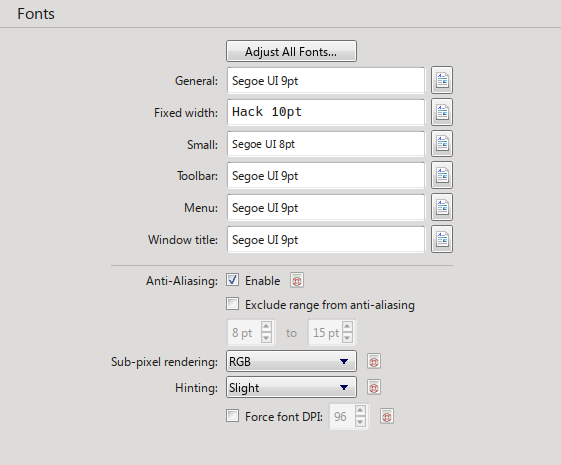Open font chooser for Small font
This screenshot has width=561, height=465.
pyautogui.click(x=442, y=144)
